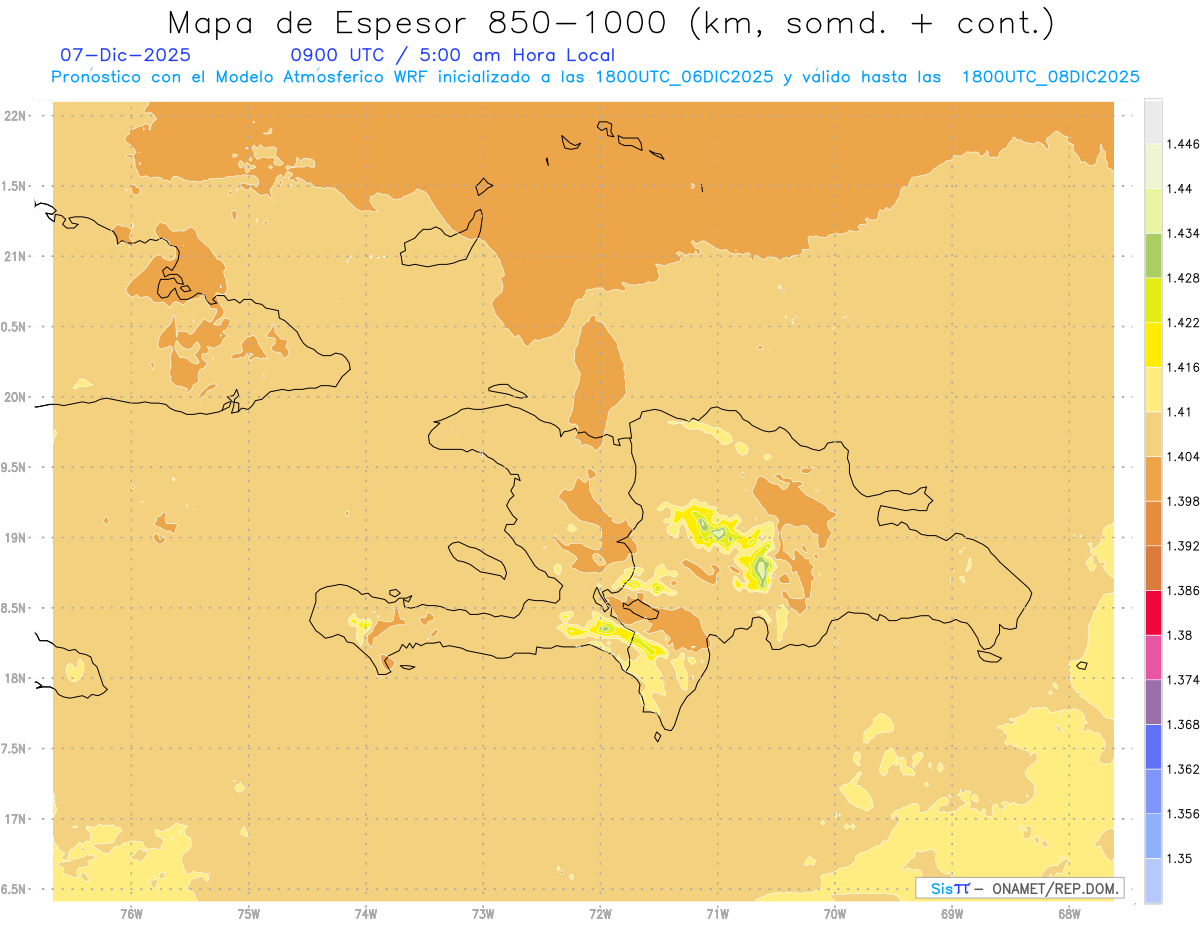Click the longitude label '75W'
Screen dimensions: 1200x927
[249, 914]
